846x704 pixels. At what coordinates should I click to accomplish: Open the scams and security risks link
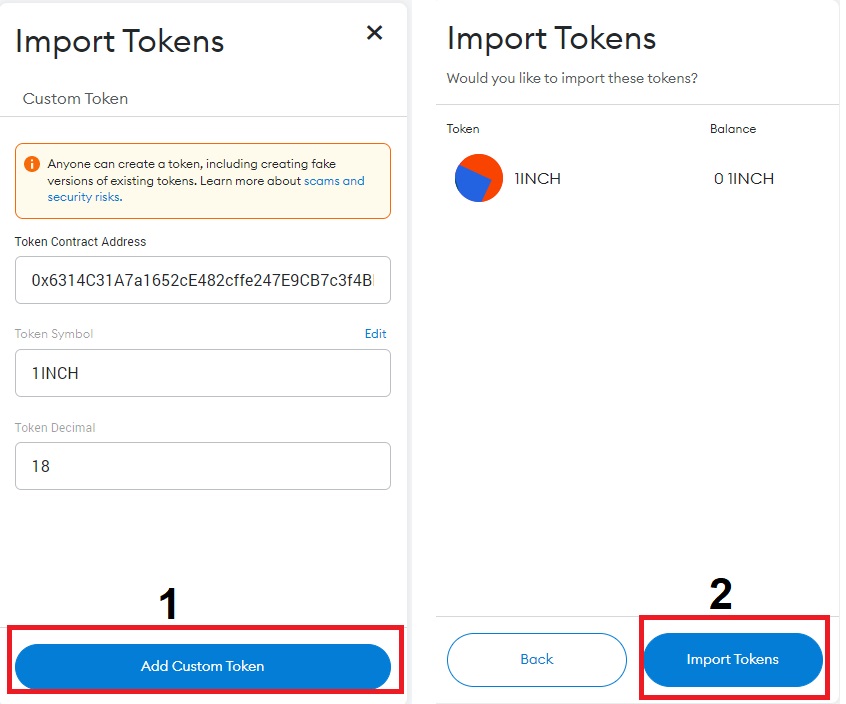206,189
